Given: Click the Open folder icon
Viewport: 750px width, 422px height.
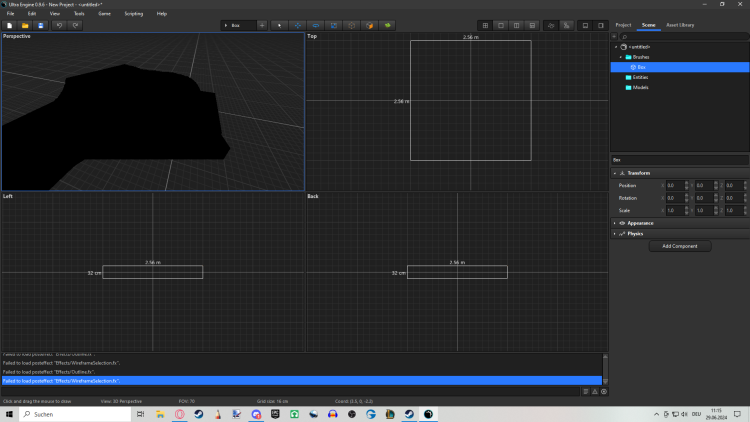Looking at the screenshot, I should coord(25,25).
